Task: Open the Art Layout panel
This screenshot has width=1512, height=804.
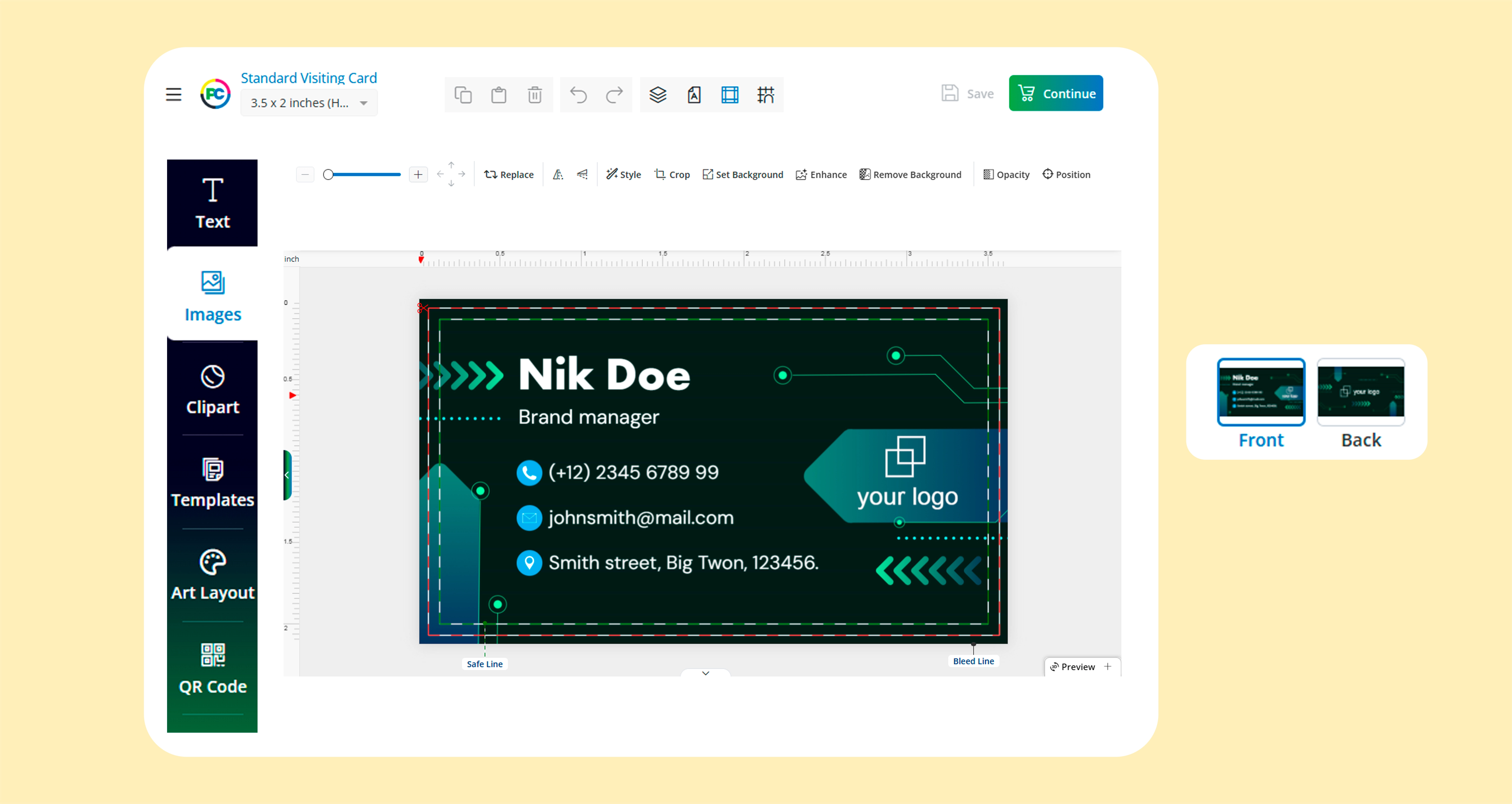Action: point(212,575)
